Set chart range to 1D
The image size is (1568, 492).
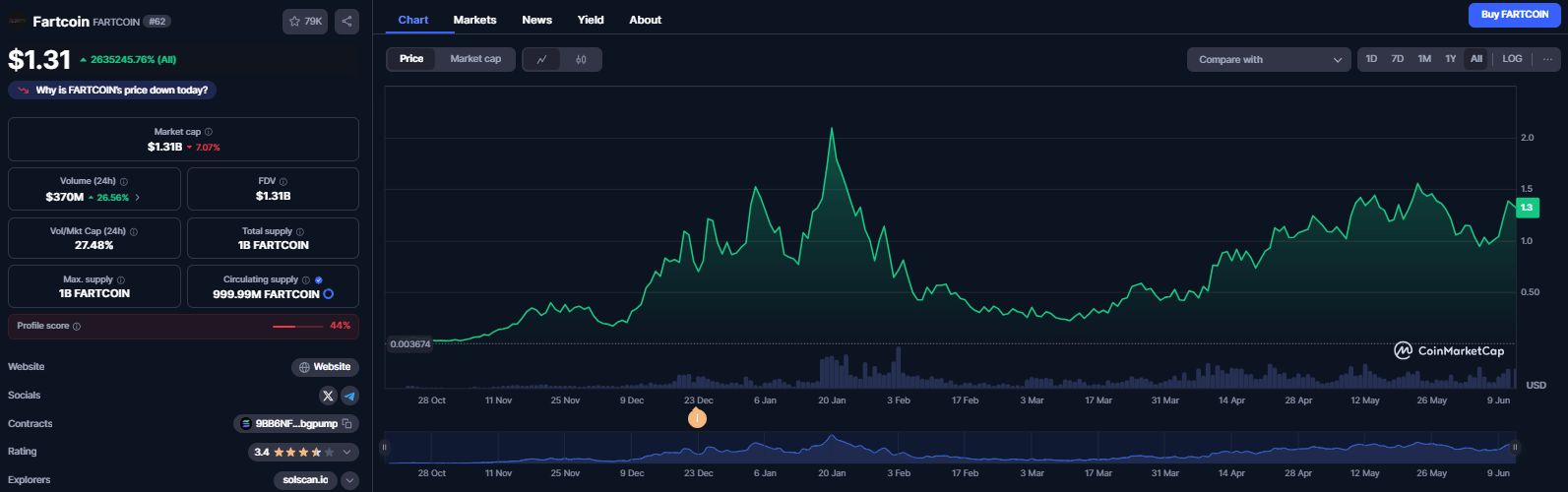pos(1371,59)
